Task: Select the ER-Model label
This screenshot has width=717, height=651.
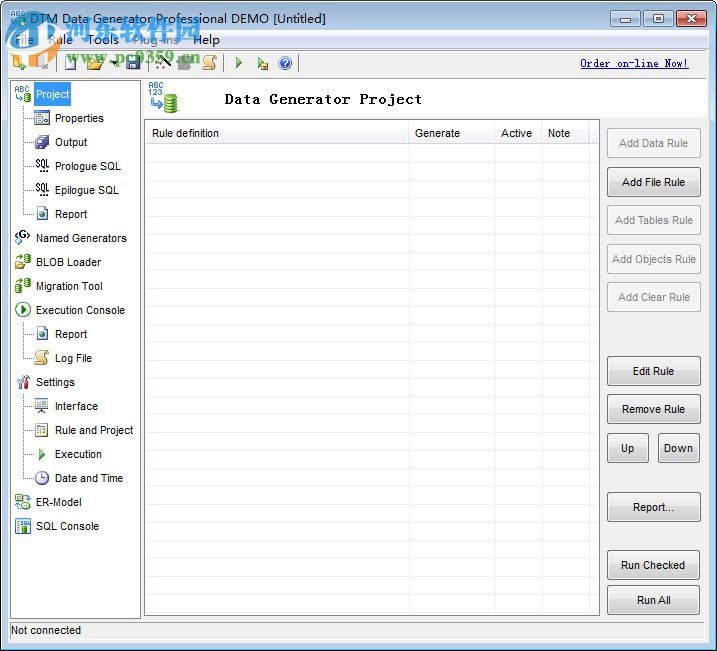Action: [59, 502]
